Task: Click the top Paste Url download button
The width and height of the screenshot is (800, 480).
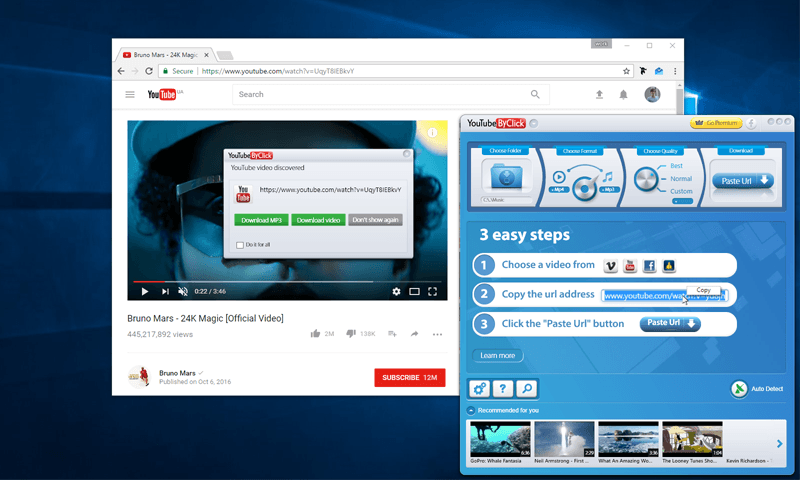Action: pos(743,181)
